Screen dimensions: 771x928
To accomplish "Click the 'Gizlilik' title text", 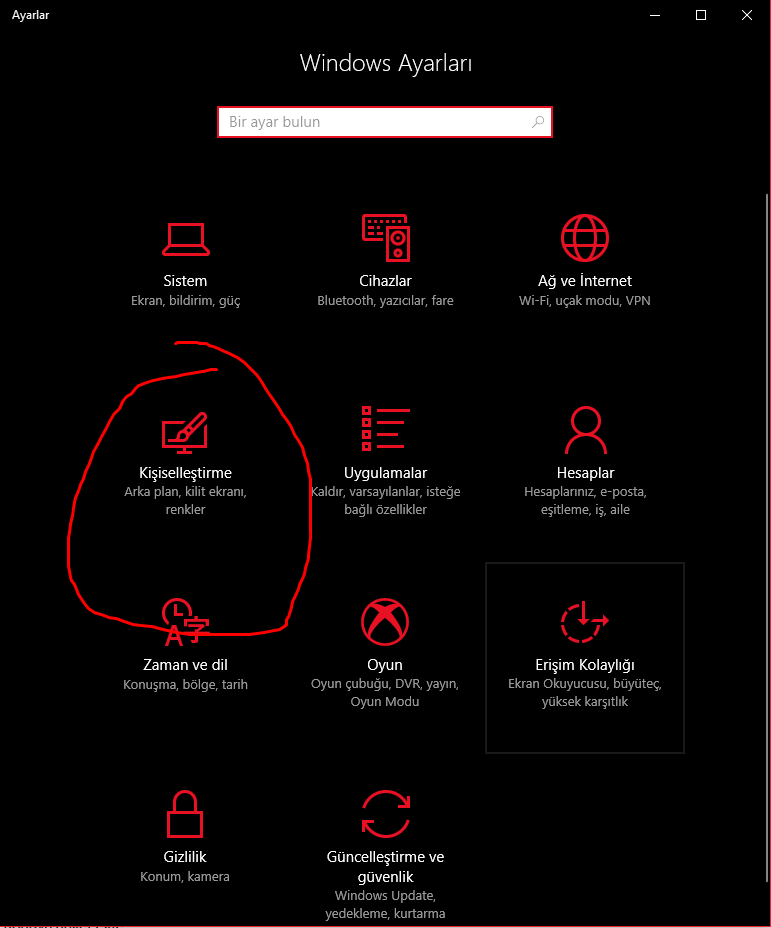I will tap(185, 856).
